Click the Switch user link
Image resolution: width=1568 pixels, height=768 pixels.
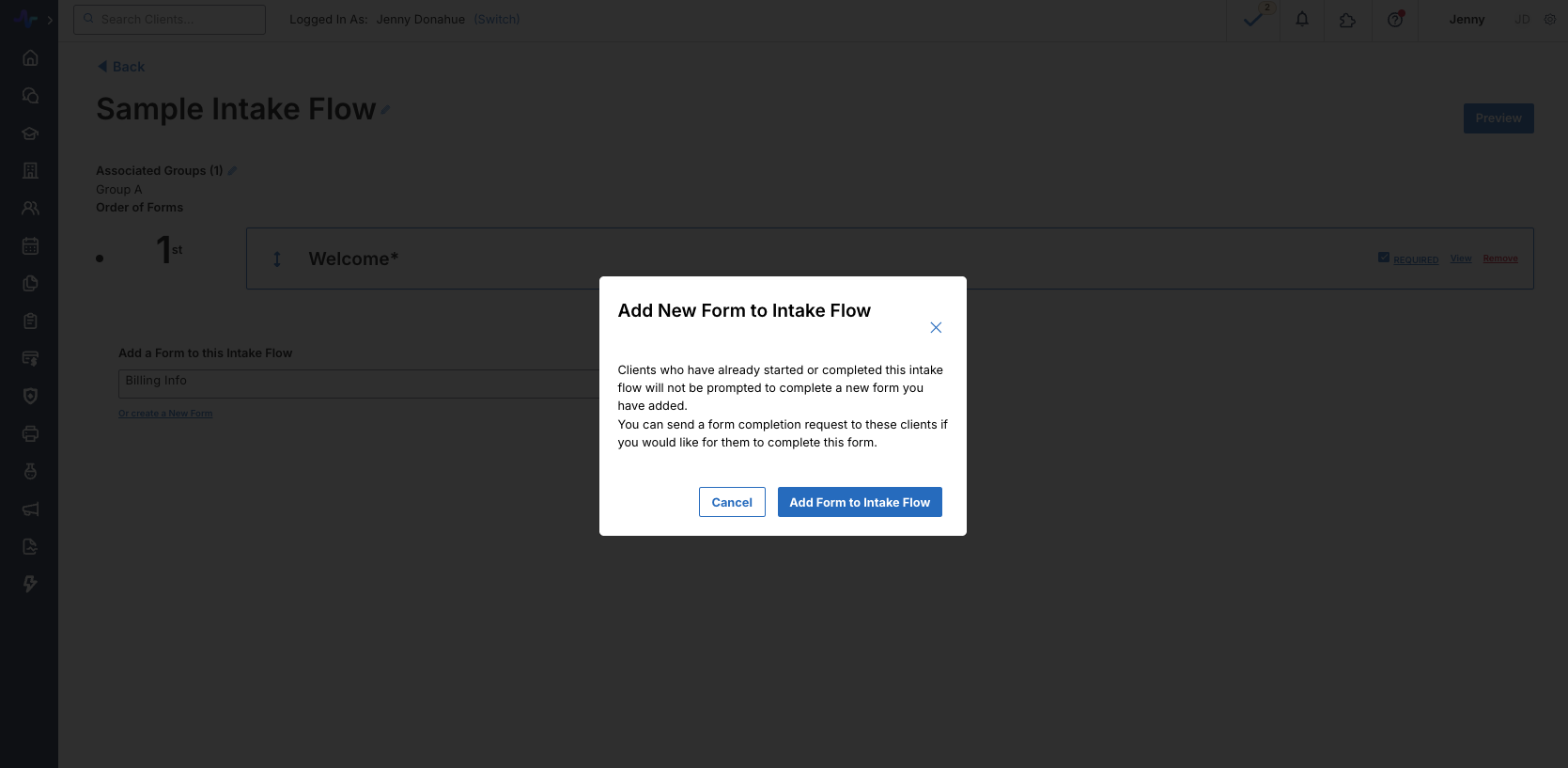pyautogui.click(x=497, y=20)
